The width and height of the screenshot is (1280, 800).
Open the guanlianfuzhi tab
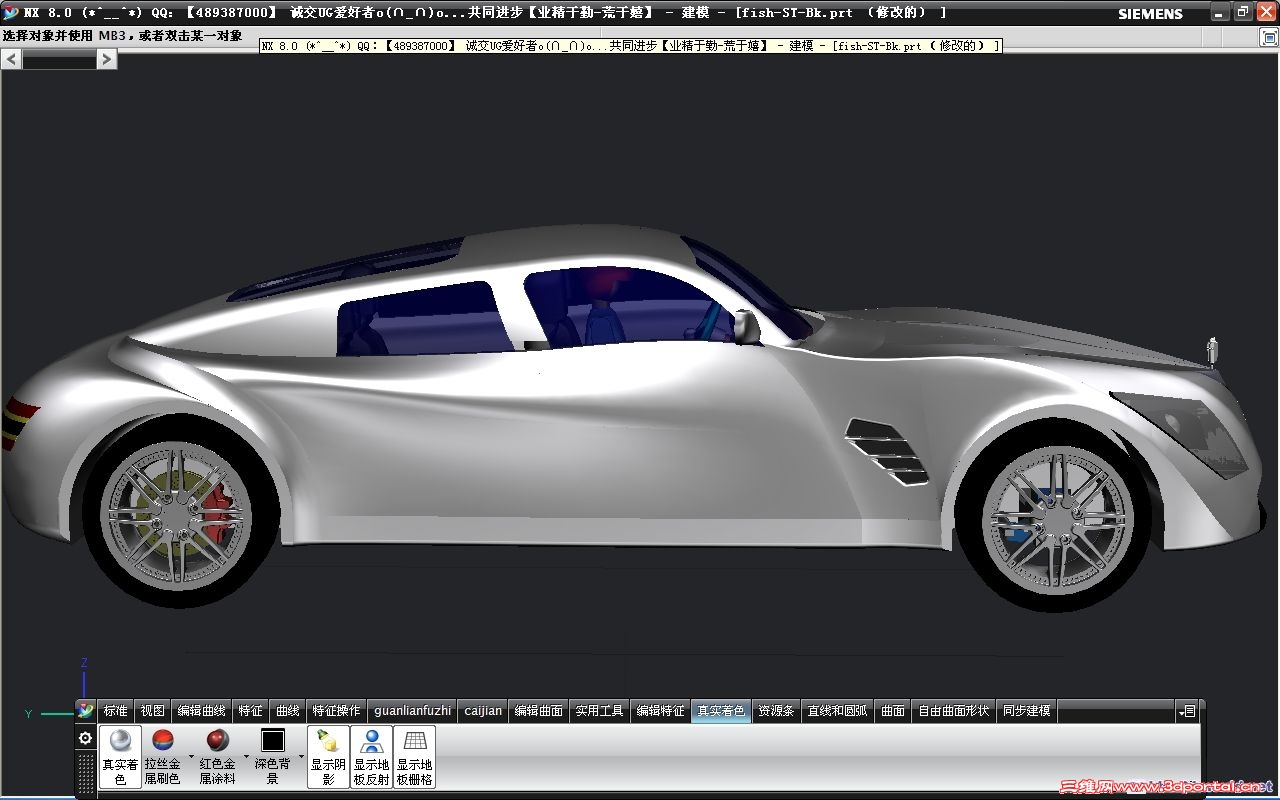pos(412,711)
